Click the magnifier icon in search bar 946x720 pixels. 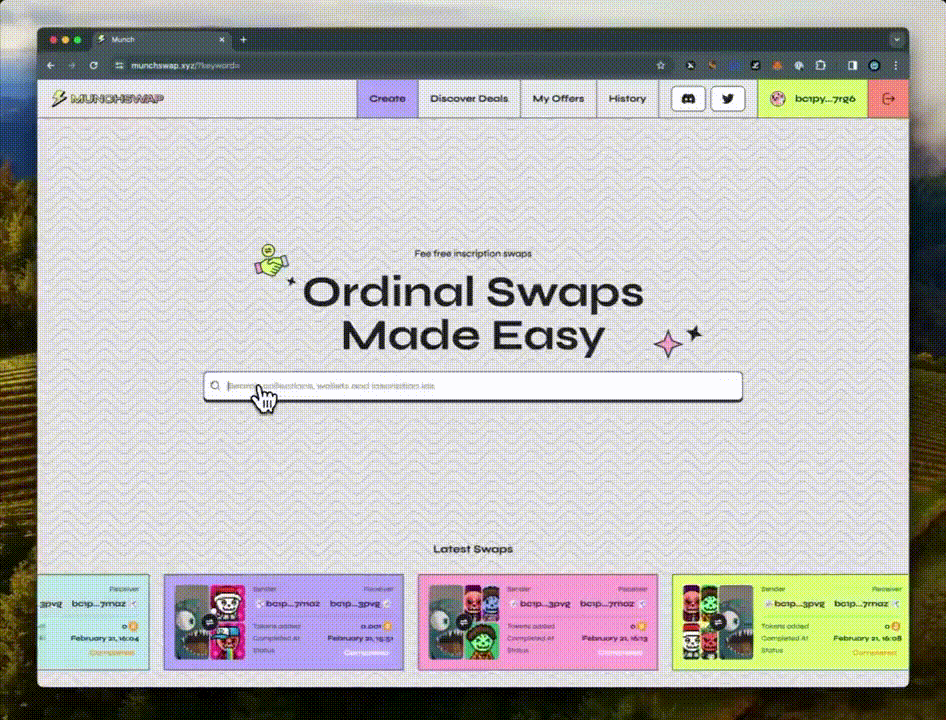tap(215, 386)
